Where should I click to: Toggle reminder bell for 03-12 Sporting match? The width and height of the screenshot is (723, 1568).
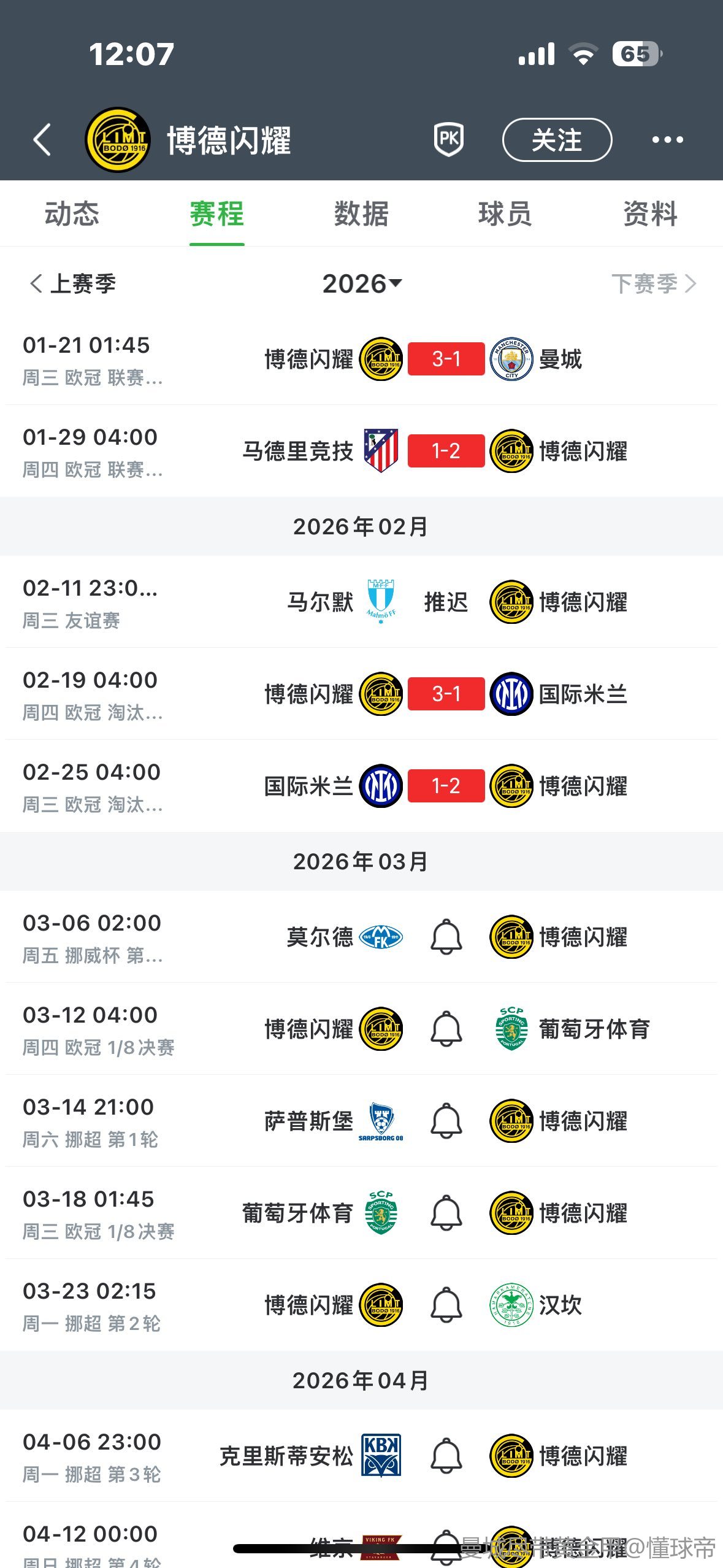click(446, 1029)
